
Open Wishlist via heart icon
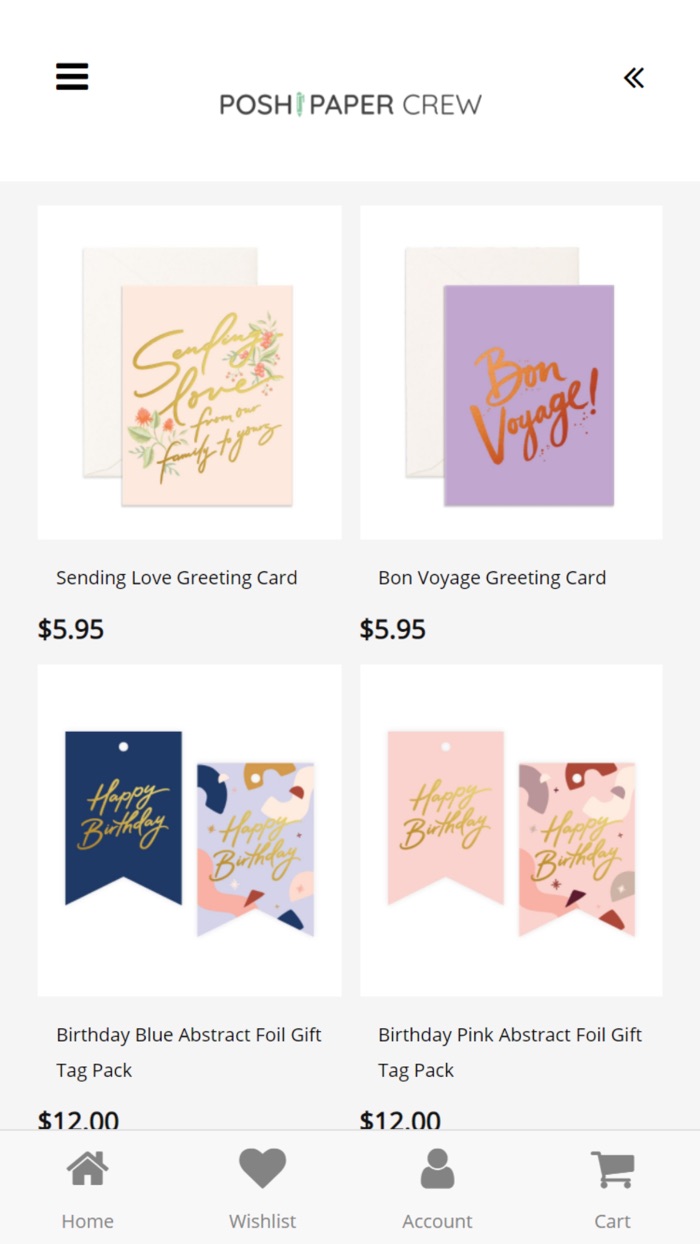[262, 1169]
